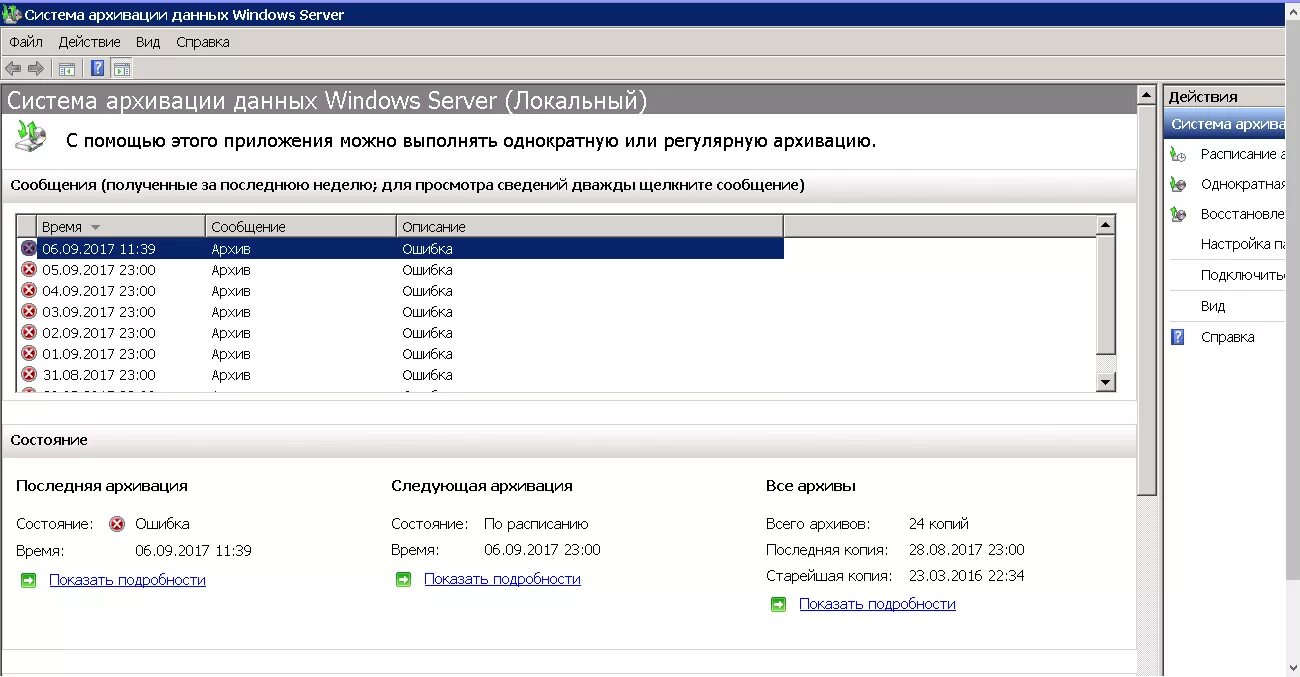The width and height of the screenshot is (1300, 677).
Task: Click the 28.08.2017 23:00 last copy value
Action: click(966, 549)
